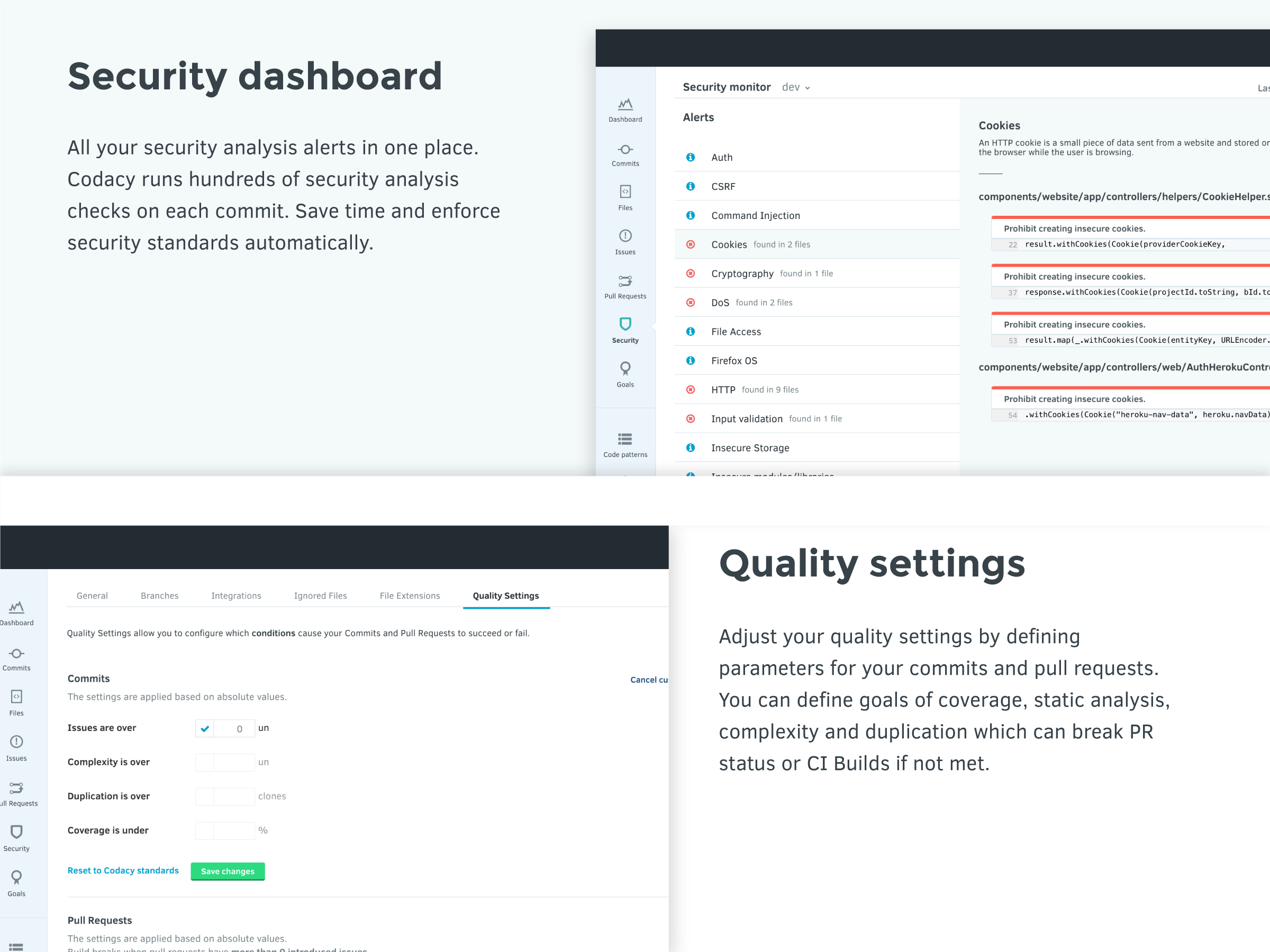Switch to the Quality Settings tab
The image size is (1270, 952).
pyautogui.click(x=506, y=596)
